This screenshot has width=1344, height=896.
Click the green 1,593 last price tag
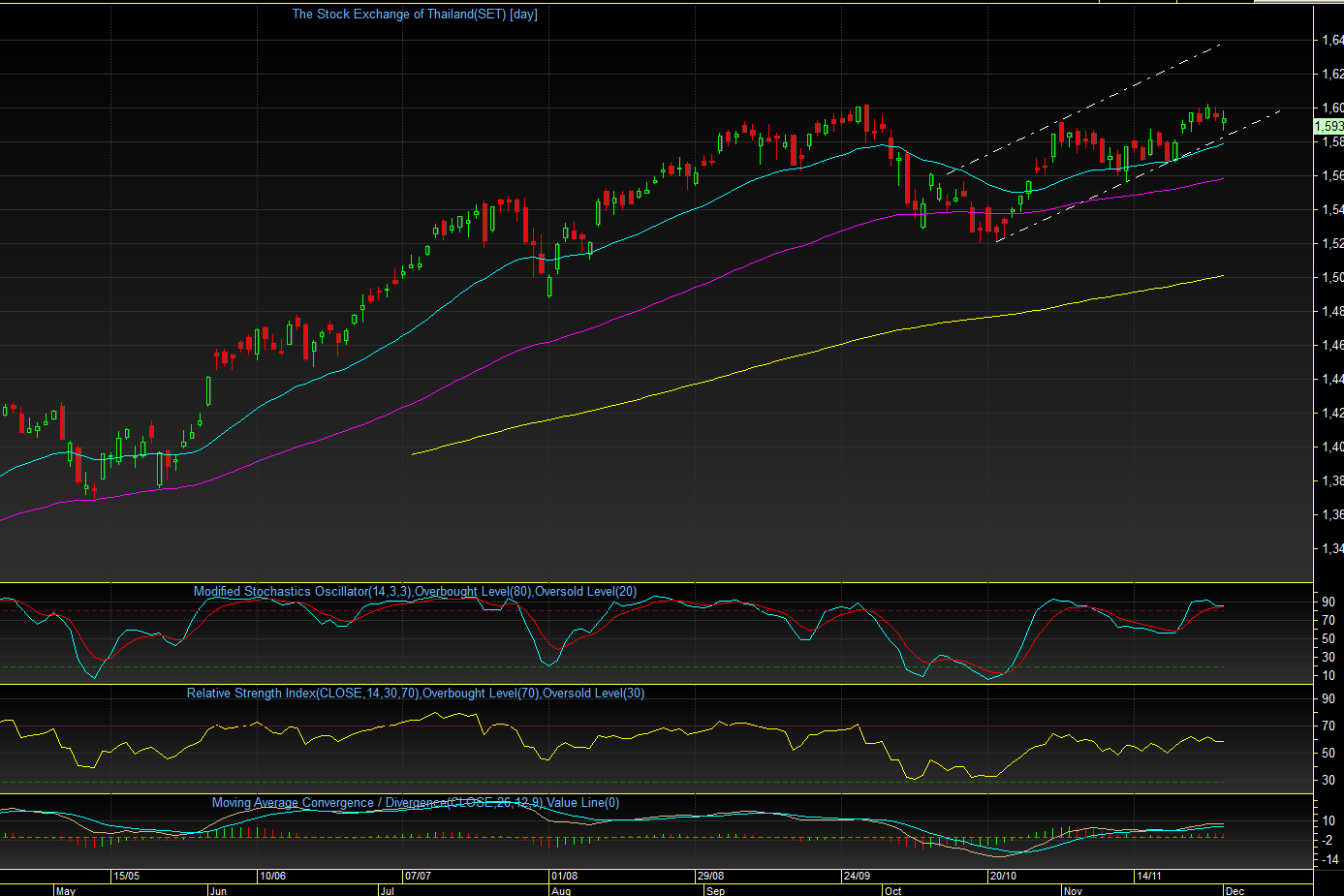(x=1328, y=126)
